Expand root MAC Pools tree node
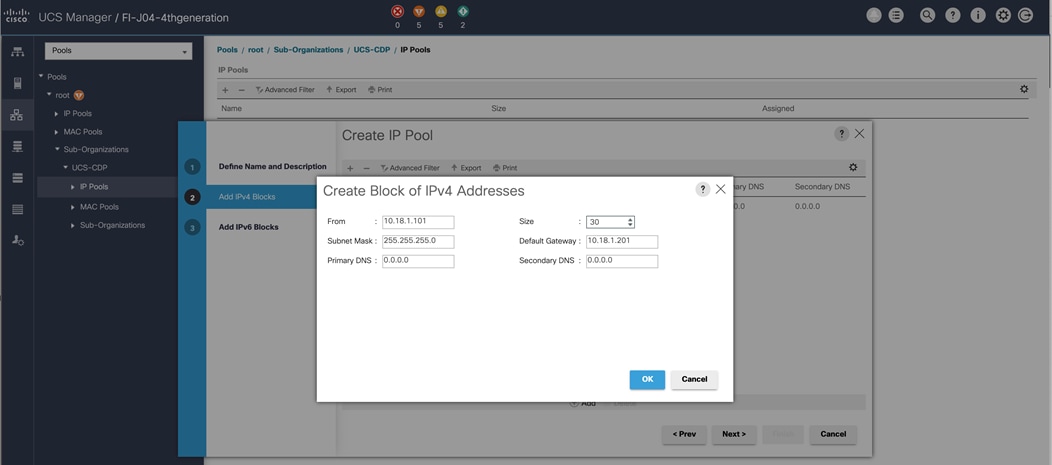The height and width of the screenshot is (465, 1052). [x=56, y=132]
